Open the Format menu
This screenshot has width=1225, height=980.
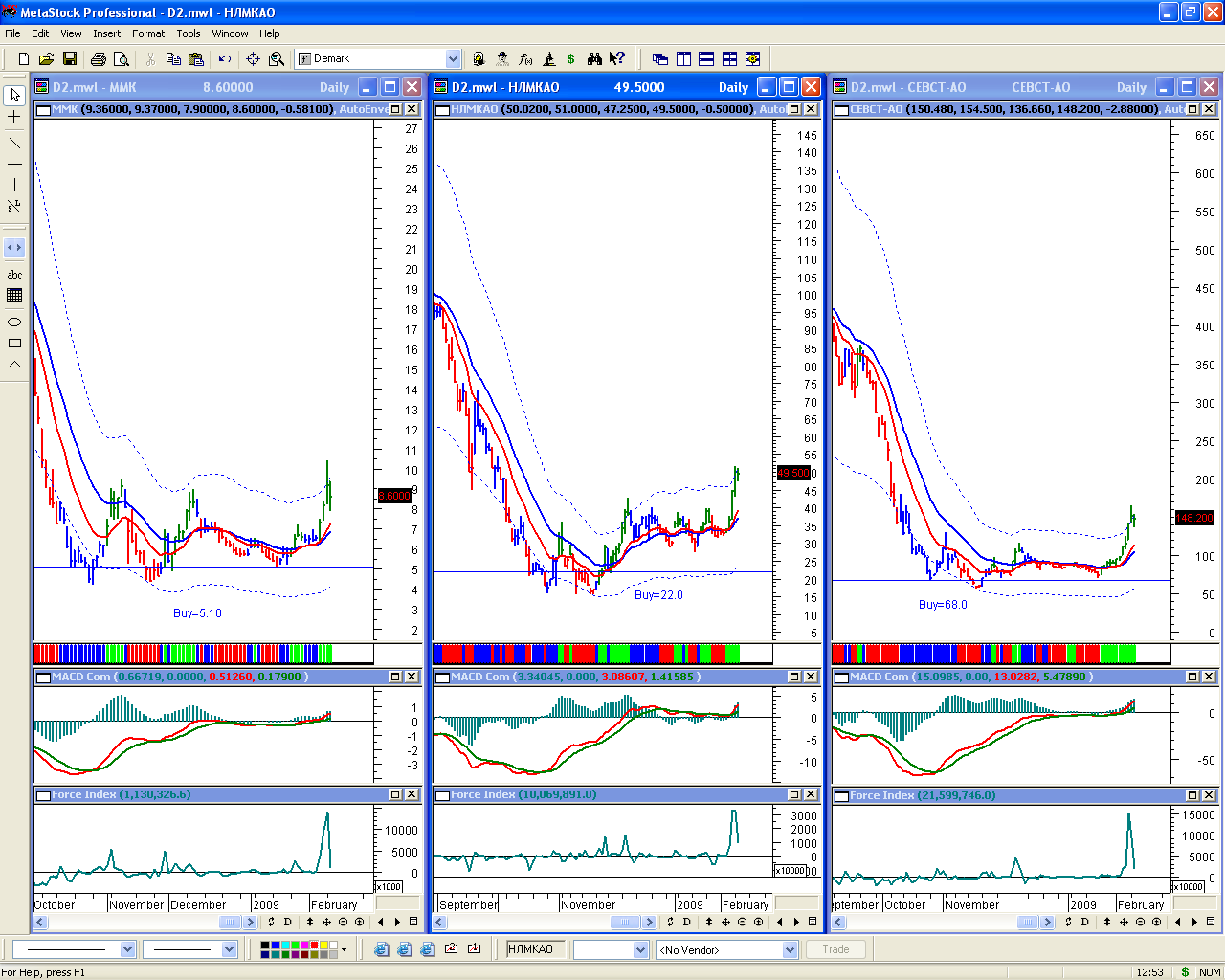click(x=148, y=33)
